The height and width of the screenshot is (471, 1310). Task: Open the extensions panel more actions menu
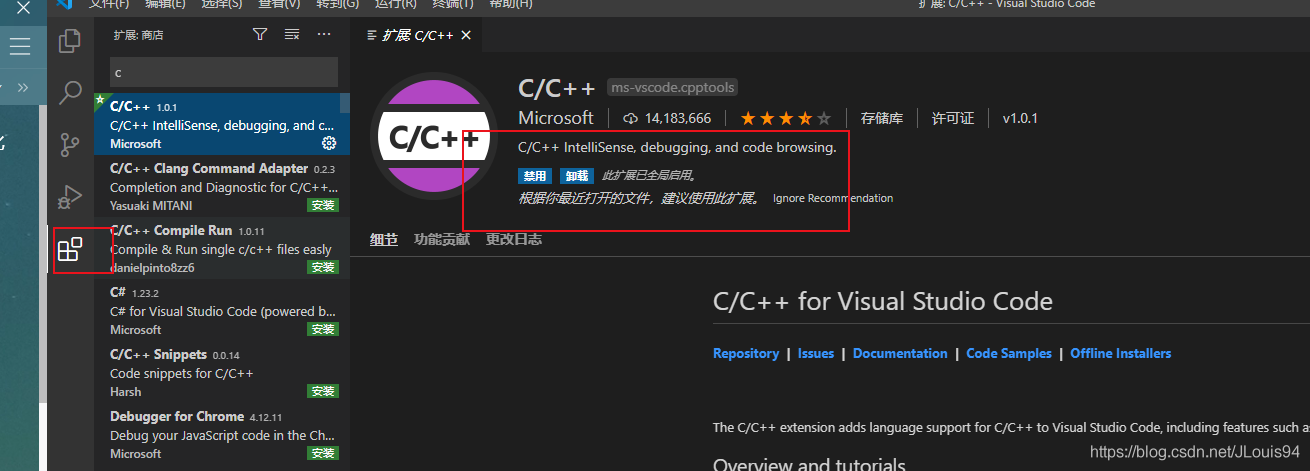(x=324, y=34)
